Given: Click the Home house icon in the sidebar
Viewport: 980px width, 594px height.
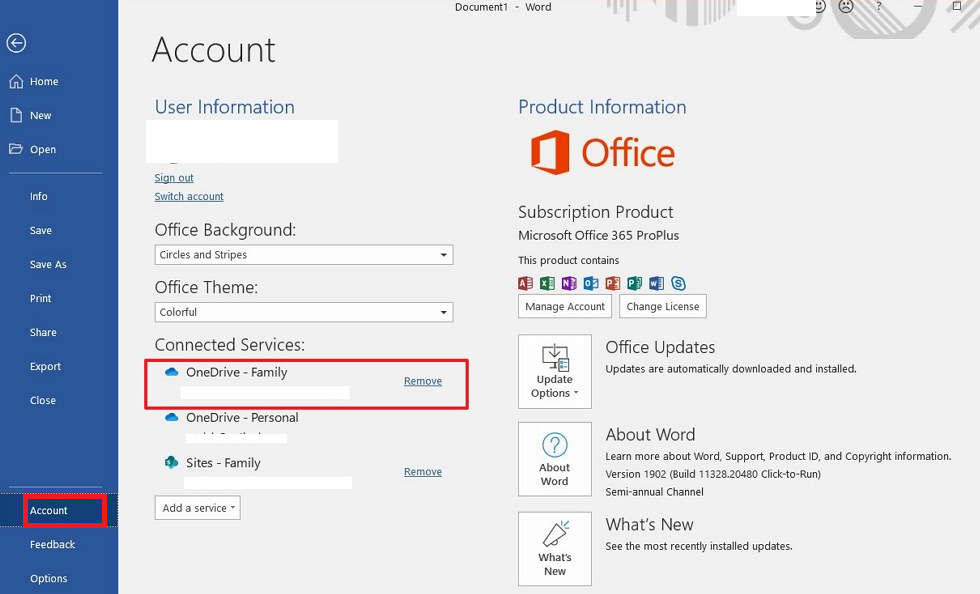Looking at the screenshot, I should point(16,81).
